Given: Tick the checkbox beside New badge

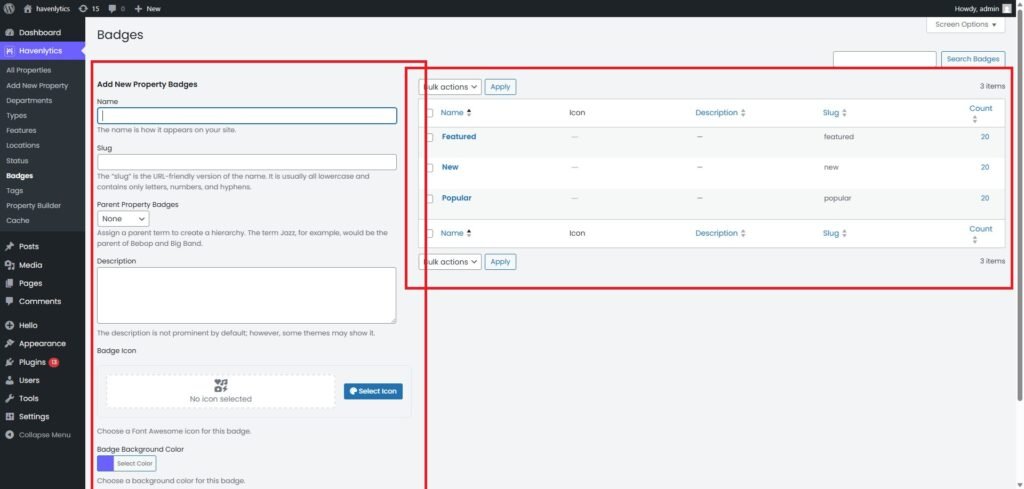Looking at the screenshot, I should point(429,168).
